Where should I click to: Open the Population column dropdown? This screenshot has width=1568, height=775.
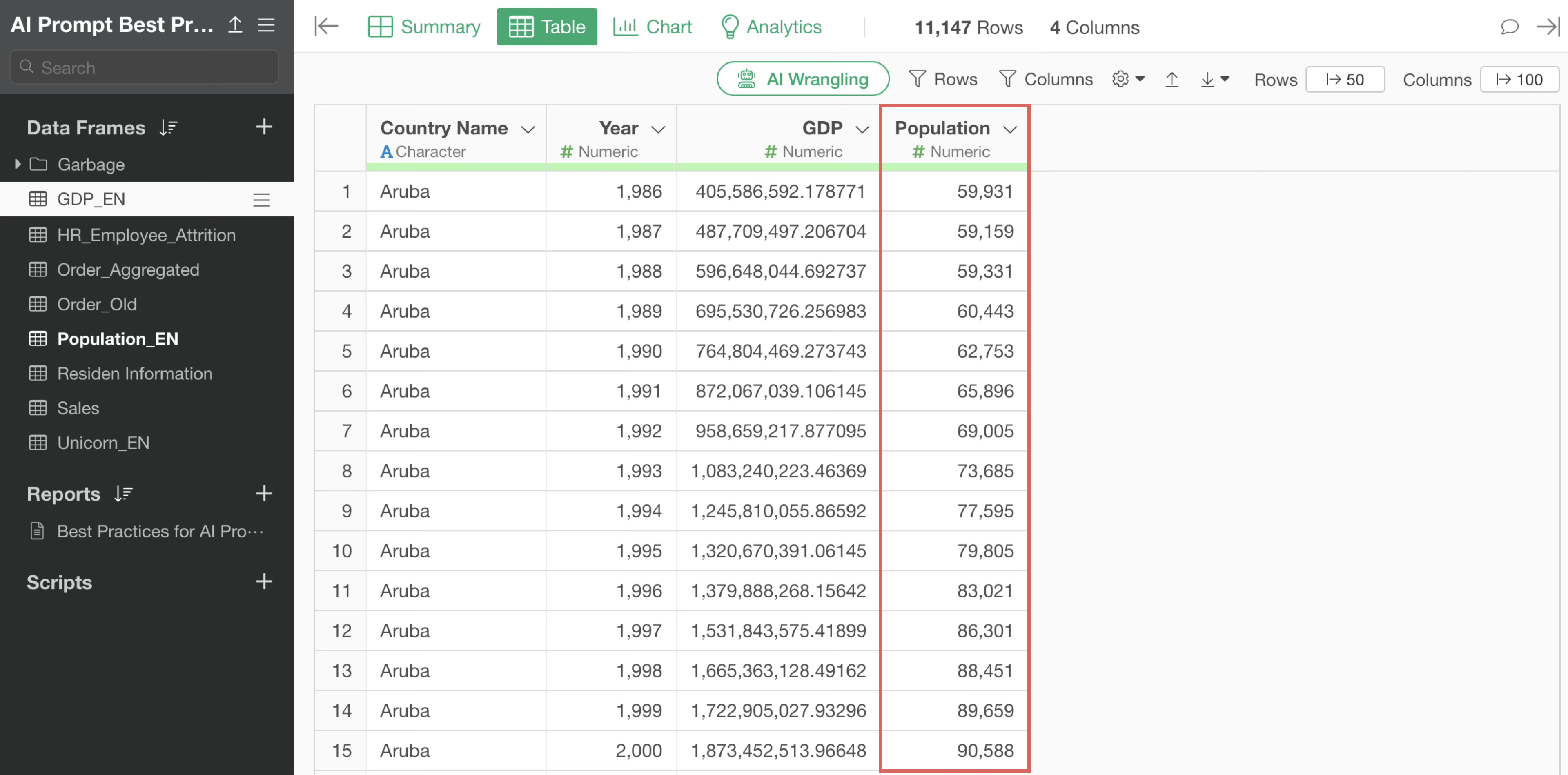coord(1010,129)
